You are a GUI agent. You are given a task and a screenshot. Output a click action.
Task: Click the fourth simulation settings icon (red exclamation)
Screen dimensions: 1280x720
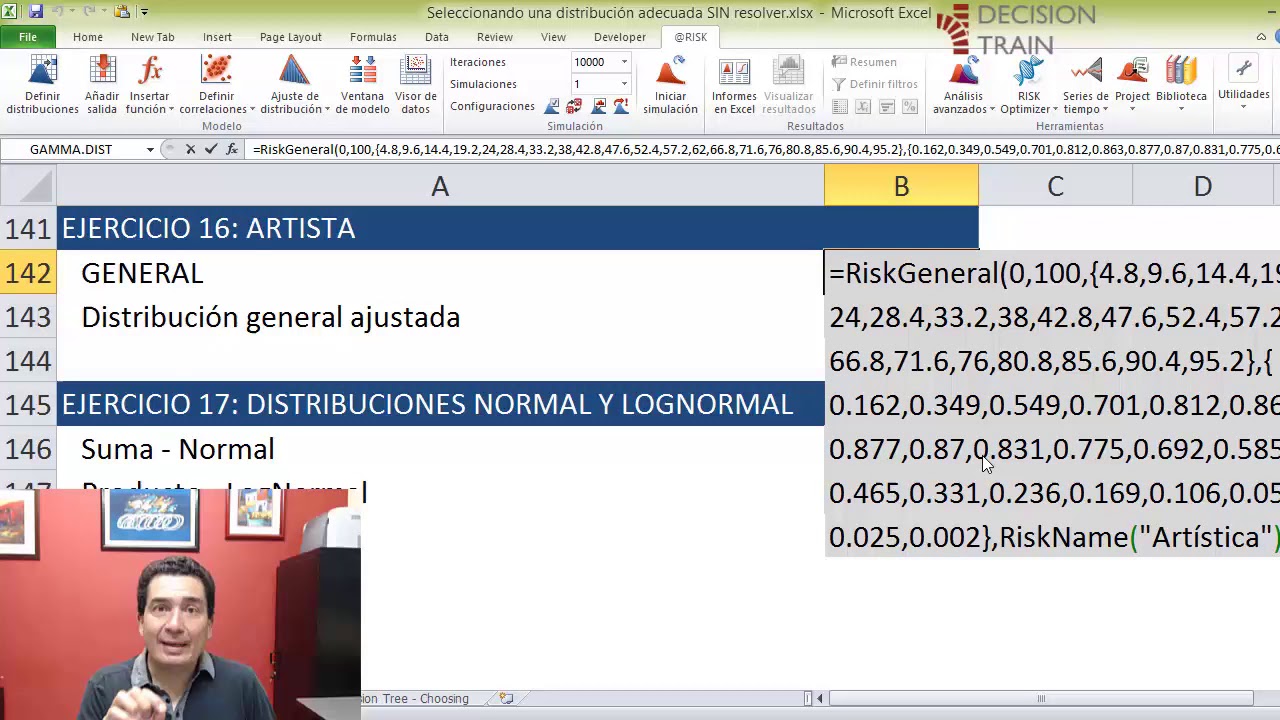621,106
